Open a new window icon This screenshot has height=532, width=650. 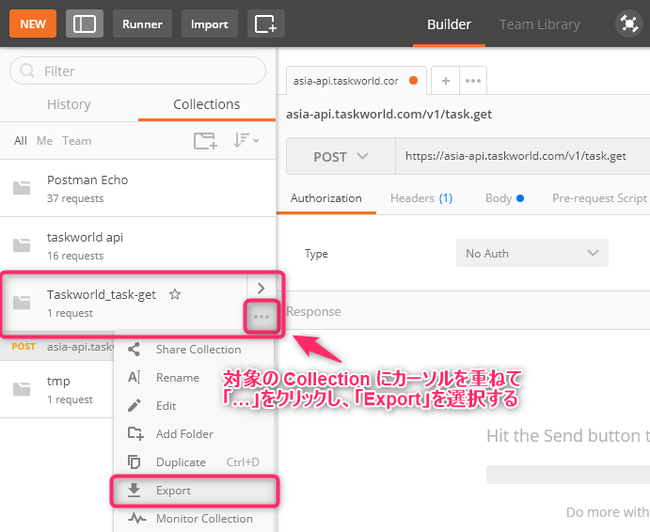(266, 24)
